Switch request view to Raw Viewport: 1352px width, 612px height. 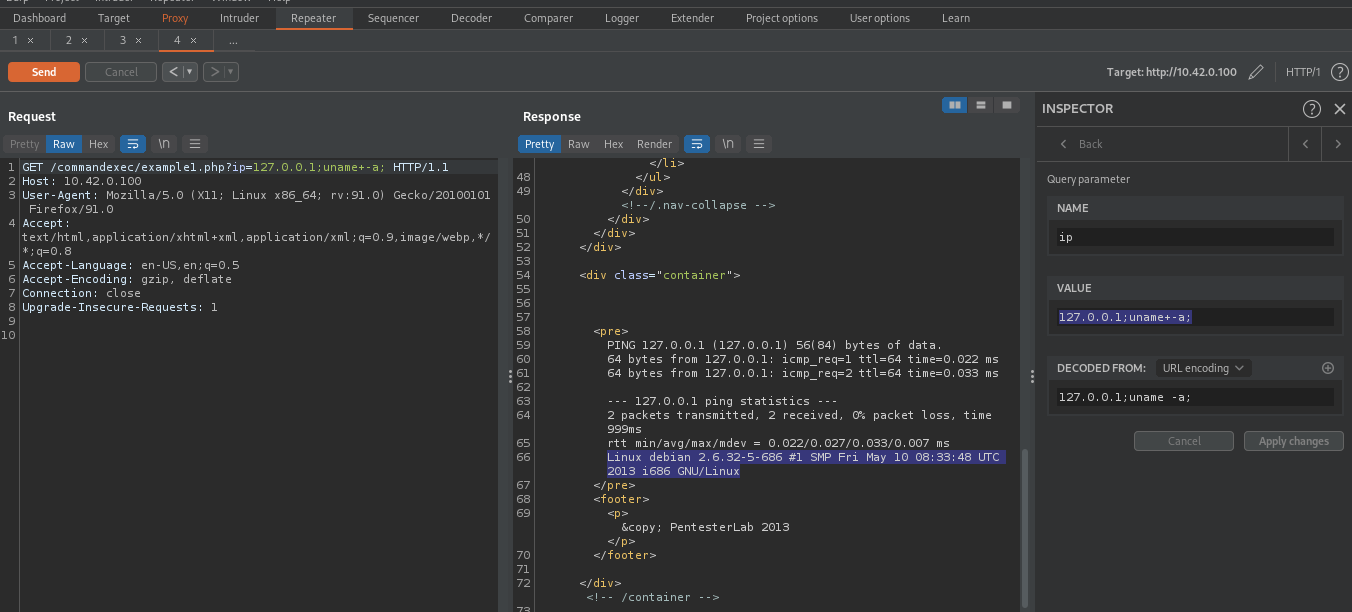coord(64,144)
